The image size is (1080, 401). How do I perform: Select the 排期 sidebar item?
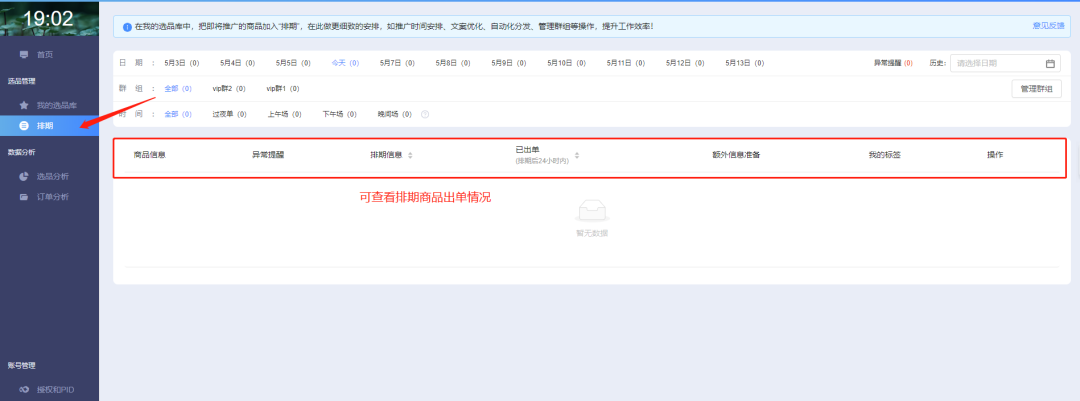point(50,125)
